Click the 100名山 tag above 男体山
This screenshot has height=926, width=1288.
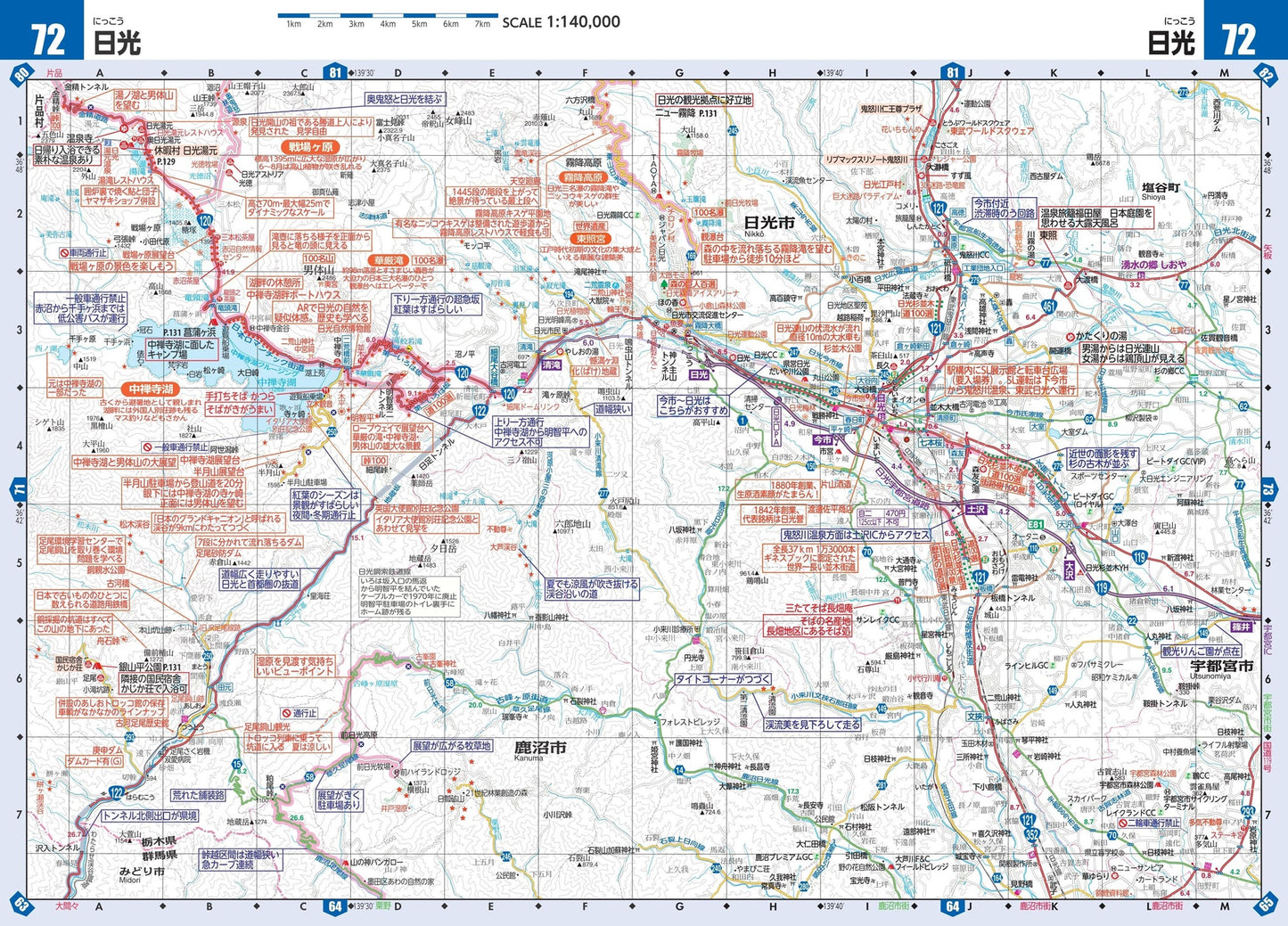pos(317,258)
